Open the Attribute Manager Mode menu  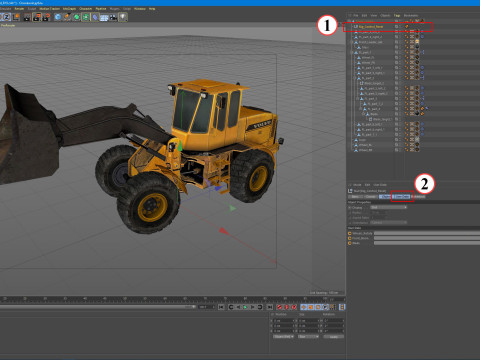357,185
